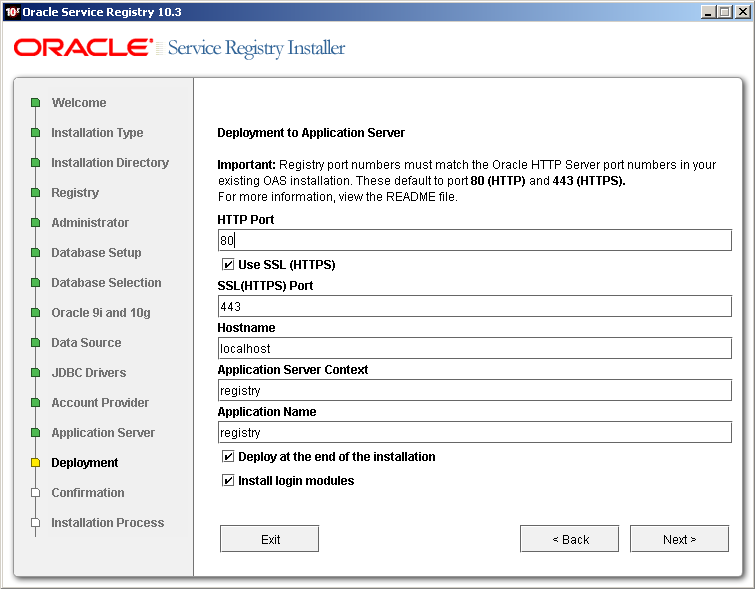755x589 pixels.
Task: Select the Deployment step label
Action: (x=85, y=463)
